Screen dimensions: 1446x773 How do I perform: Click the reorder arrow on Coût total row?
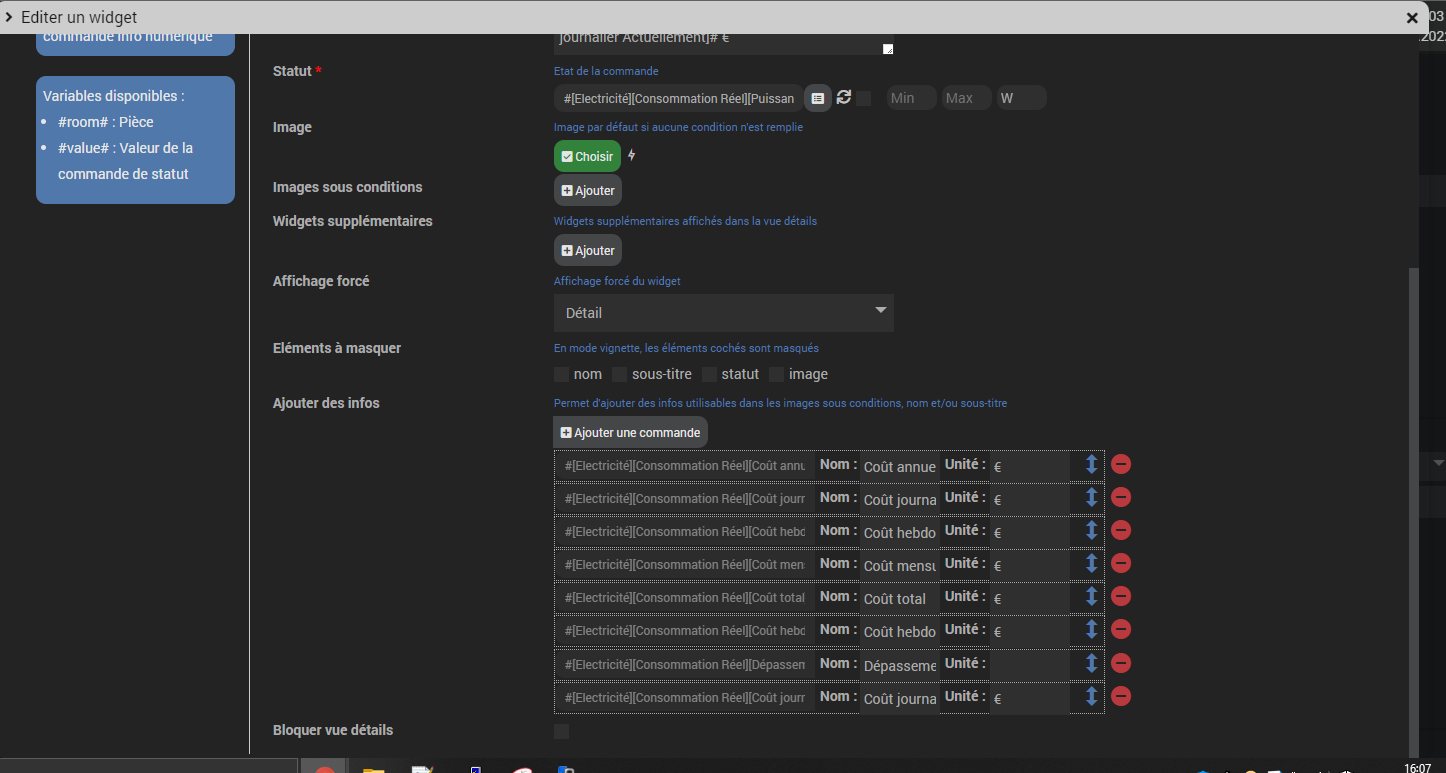pyautogui.click(x=1091, y=597)
